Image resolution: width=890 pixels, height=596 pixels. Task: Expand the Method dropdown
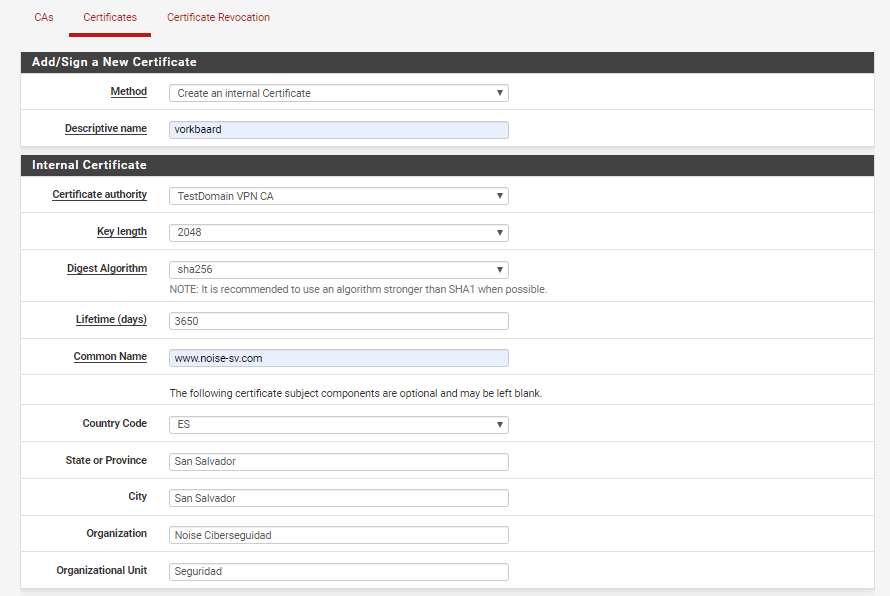click(339, 93)
